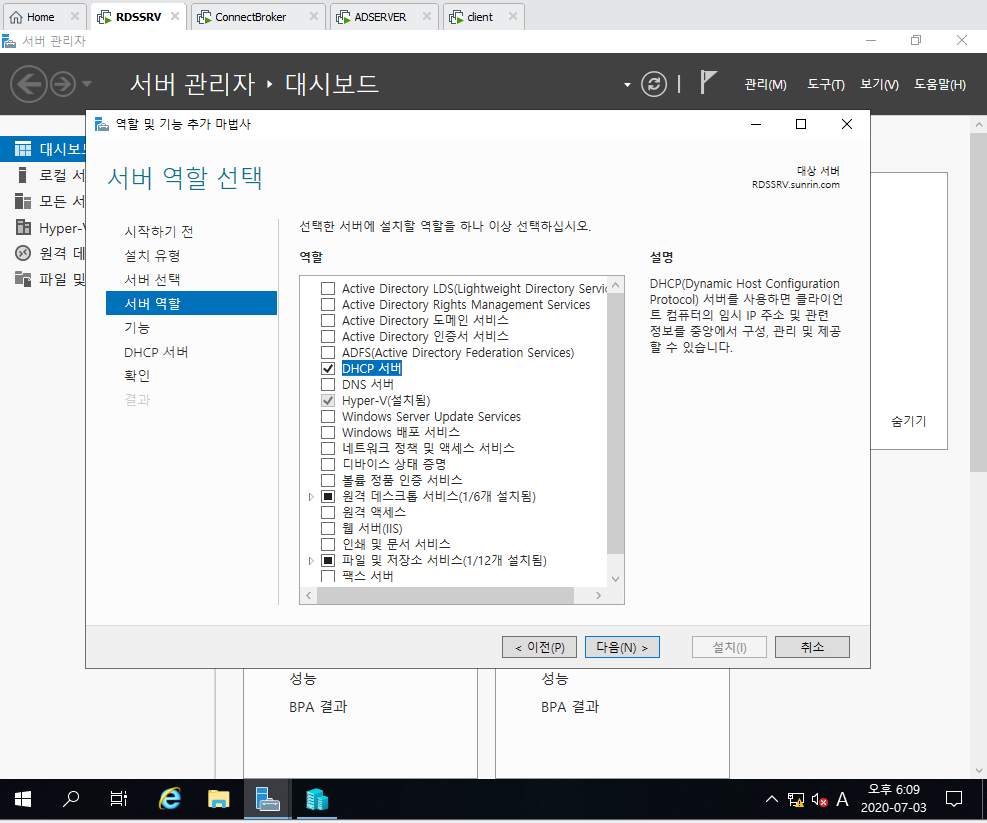The width and height of the screenshot is (987, 823).
Task: Open Remote Desktop Services sidebar icon
Action: point(23,253)
